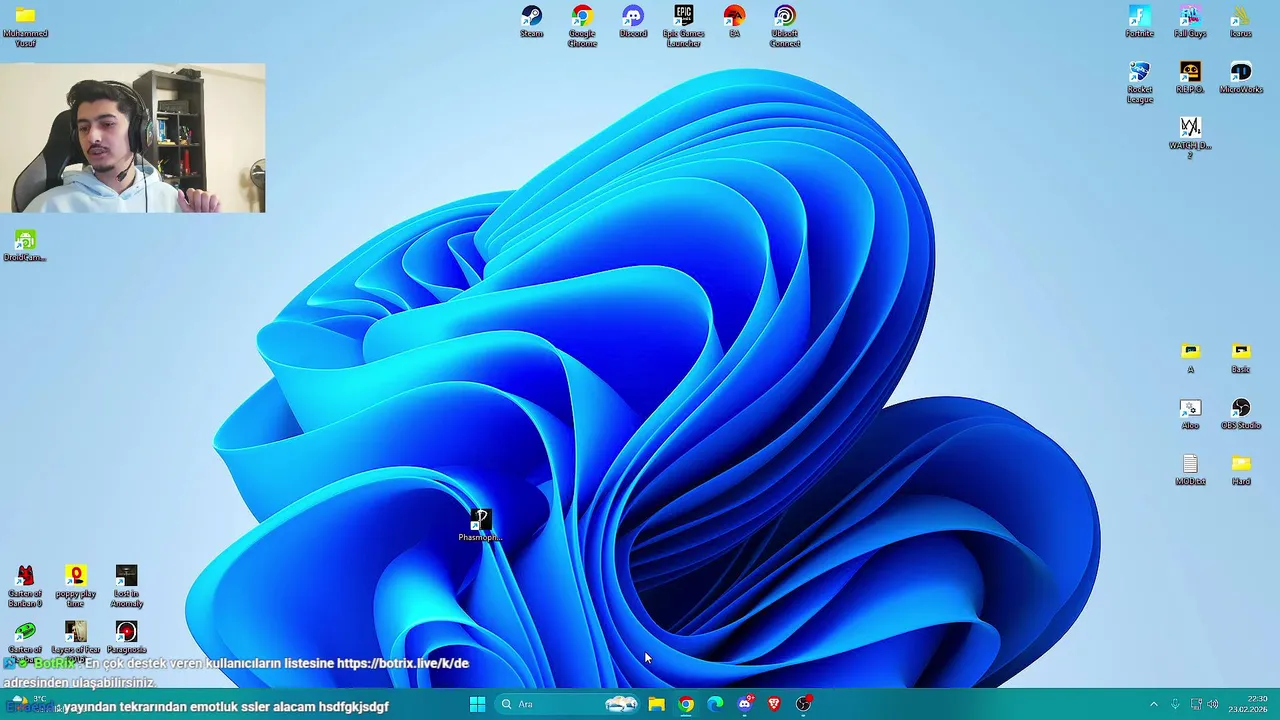Select the Muhammed Yusuf folder icon

[25, 25]
